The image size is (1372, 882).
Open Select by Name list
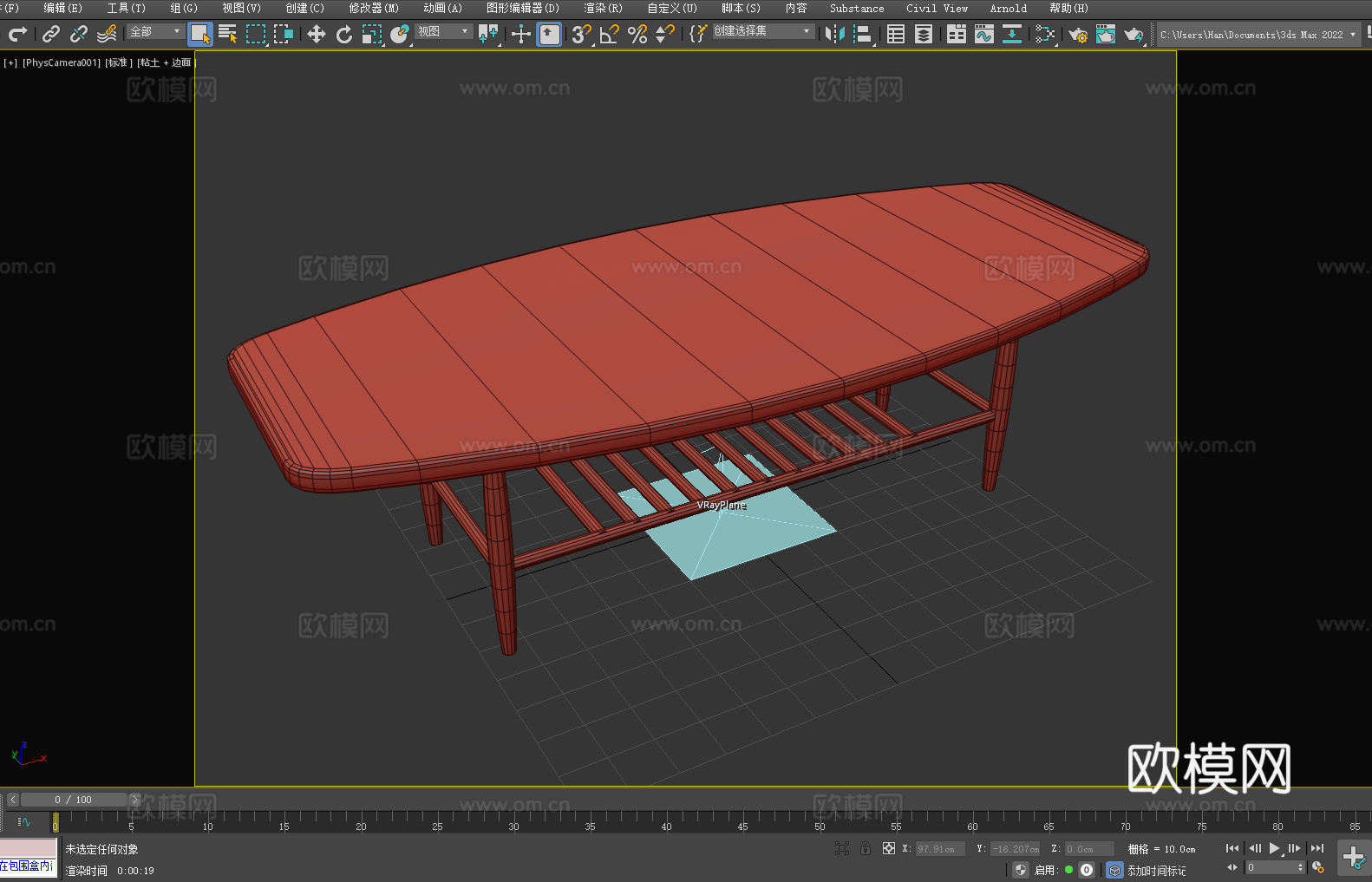click(x=228, y=34)
